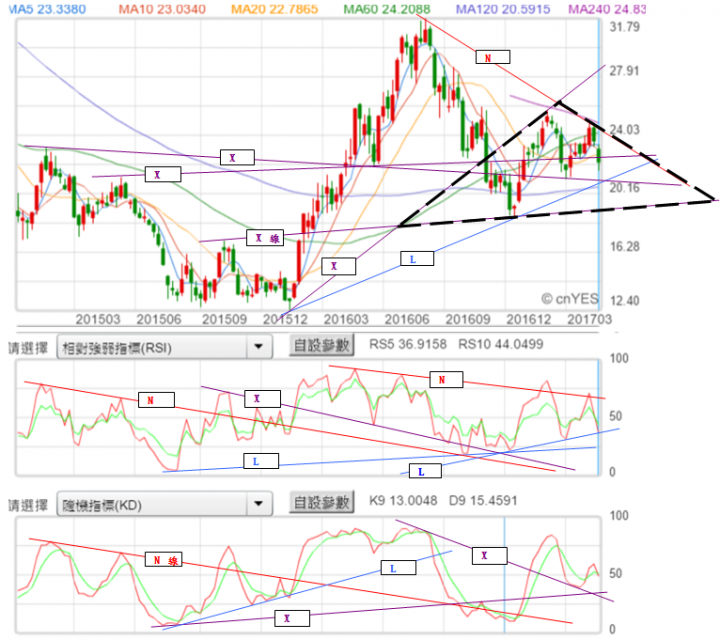
Task: Click the 16.28 price axis label
Action: tap(624, 247)
